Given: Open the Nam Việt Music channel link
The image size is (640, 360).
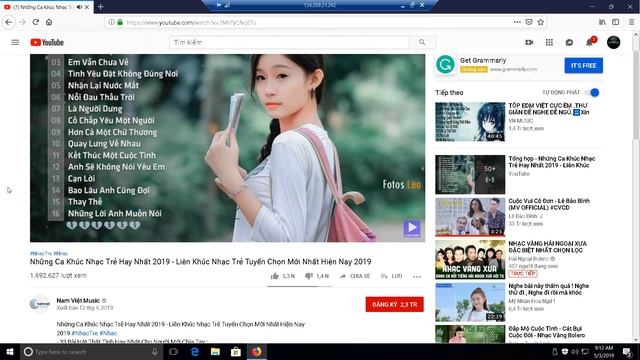Looking at the screenshot, I should (78, 300).
